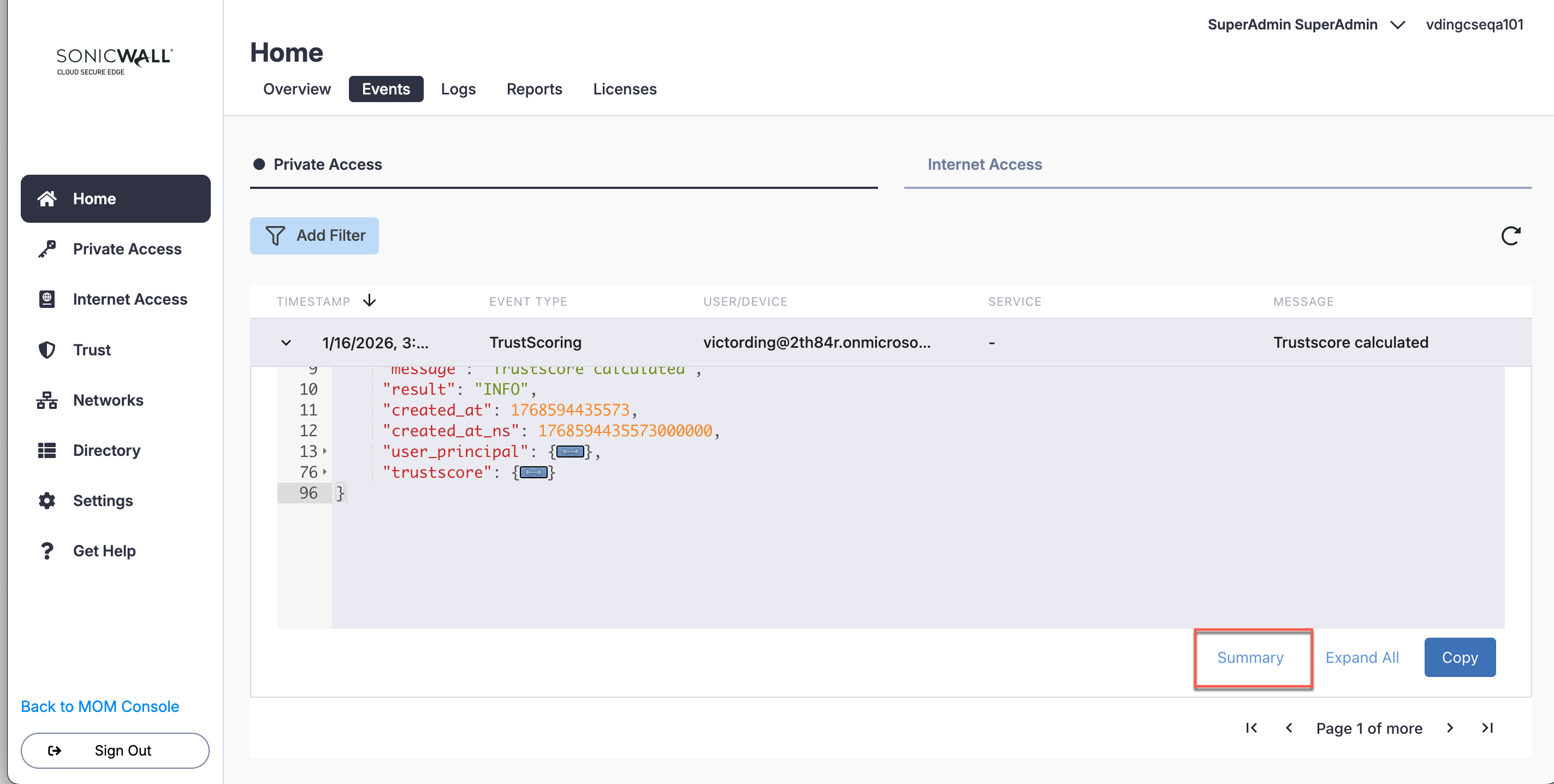Screen dimensions: 1554x784
Task: Open Back to MOM Console link
Action: tap(99, 706)
